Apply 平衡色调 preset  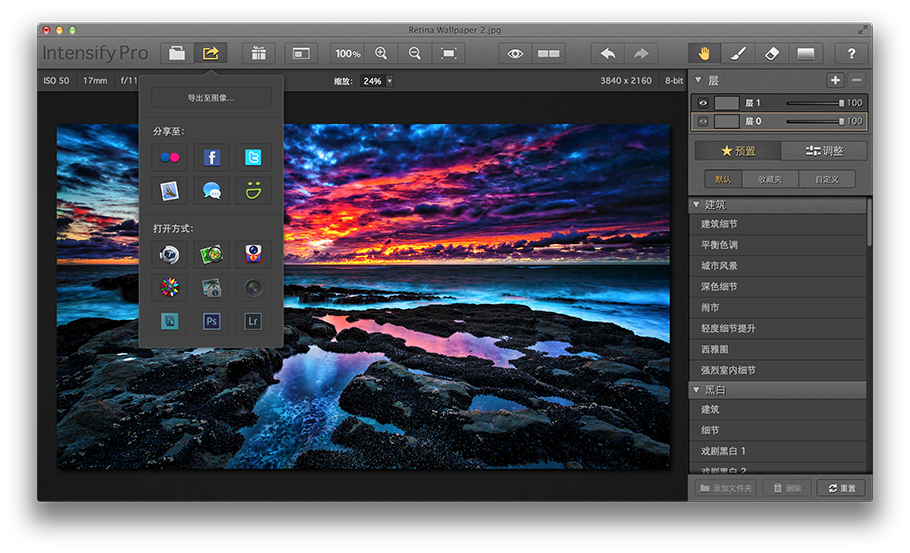778,245
